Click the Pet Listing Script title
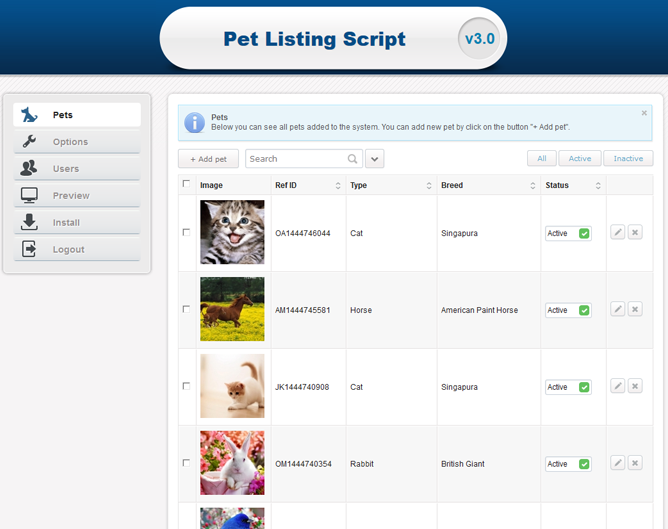 coord(314,39)
